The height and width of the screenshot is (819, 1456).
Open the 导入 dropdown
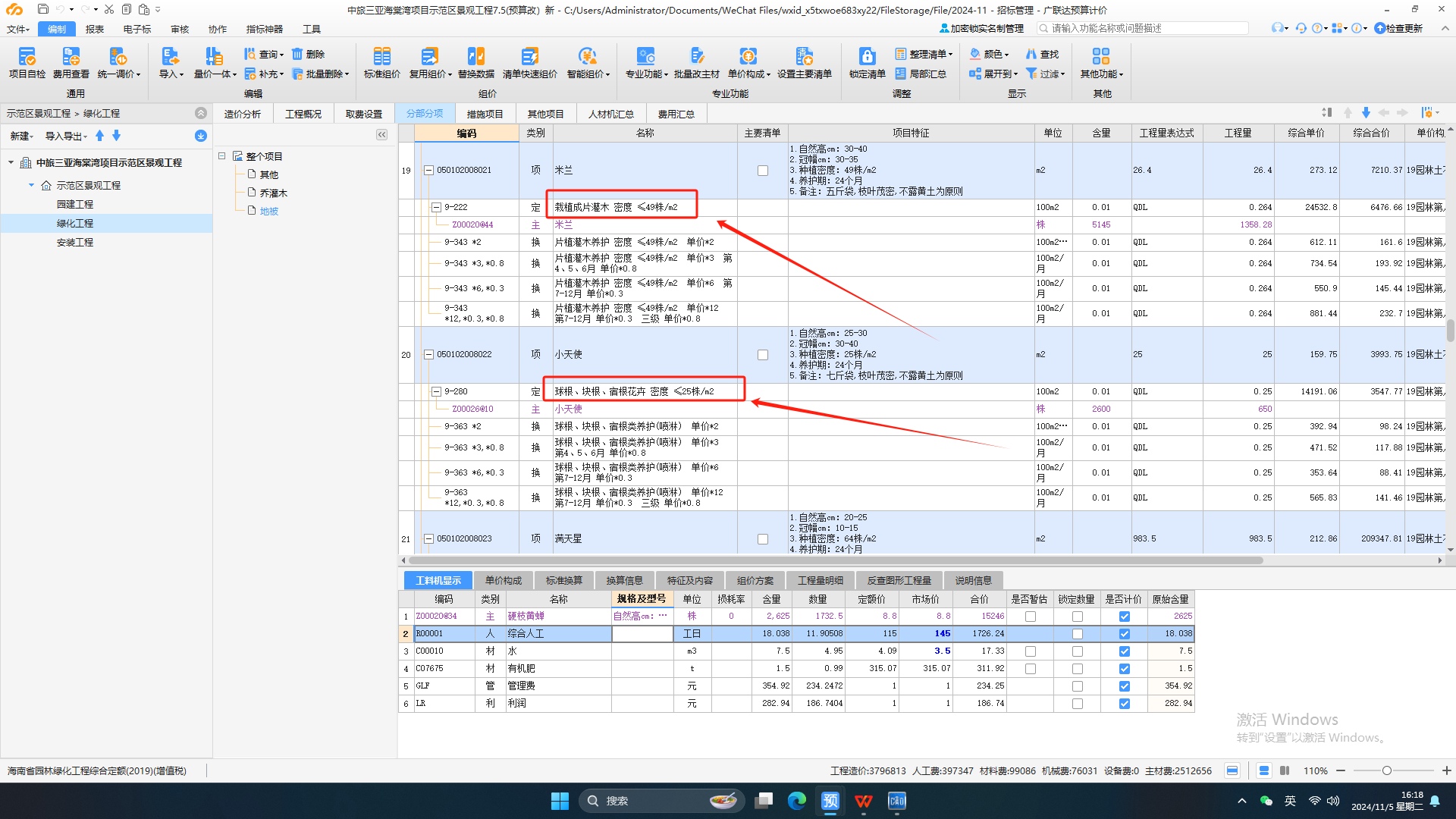click(x=171, y=62)
